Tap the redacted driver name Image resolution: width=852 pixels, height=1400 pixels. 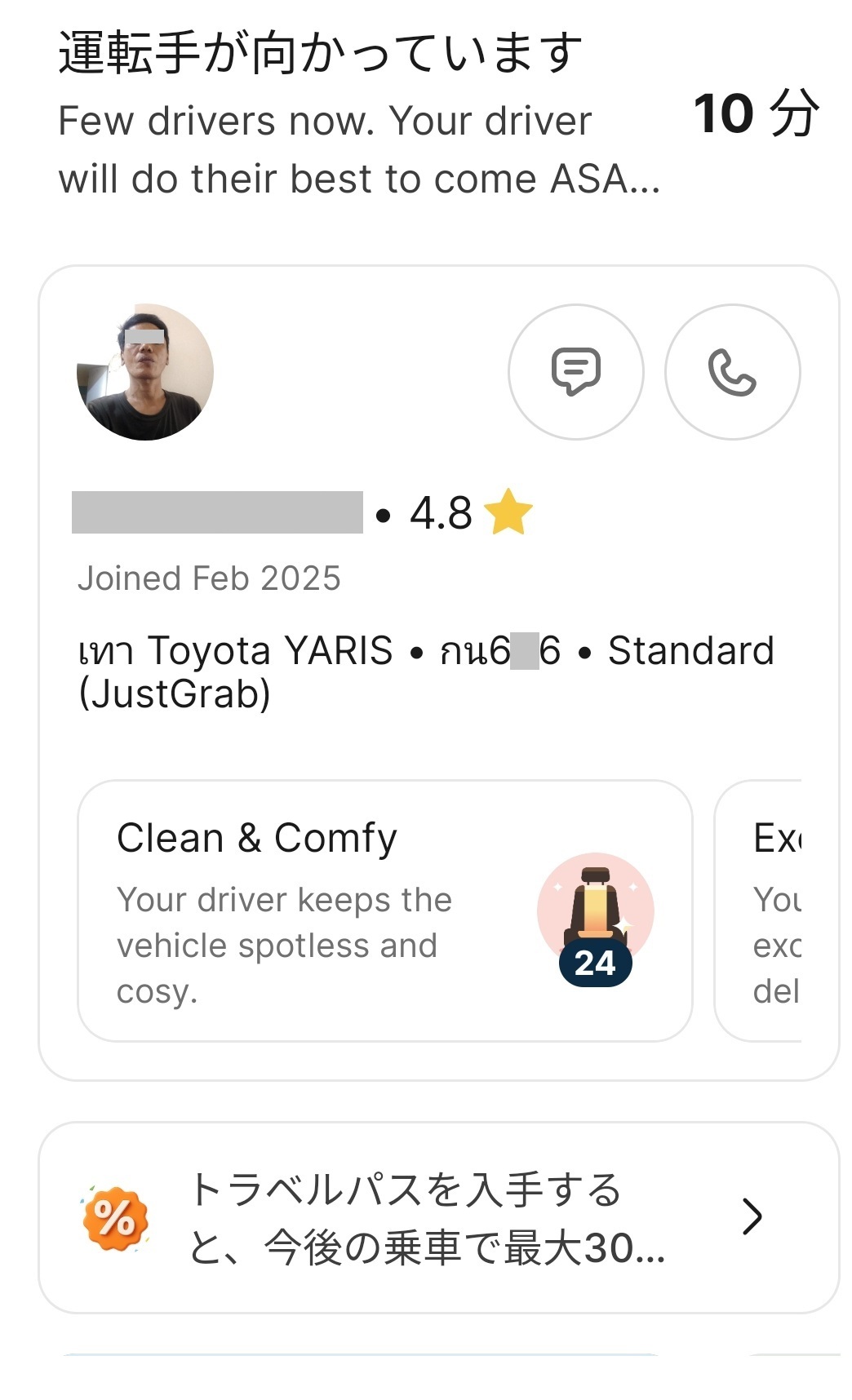217,512
